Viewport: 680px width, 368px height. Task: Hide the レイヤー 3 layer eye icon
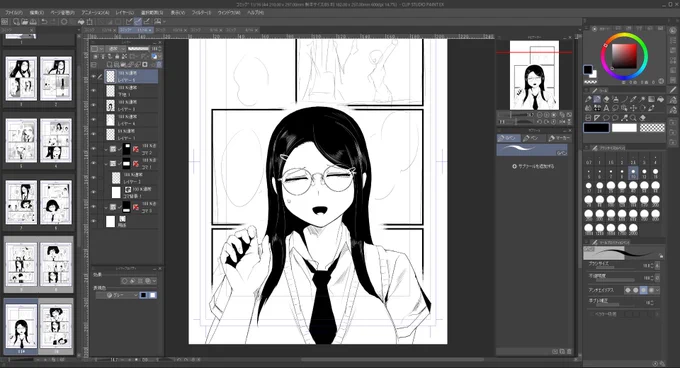[94, 105]
